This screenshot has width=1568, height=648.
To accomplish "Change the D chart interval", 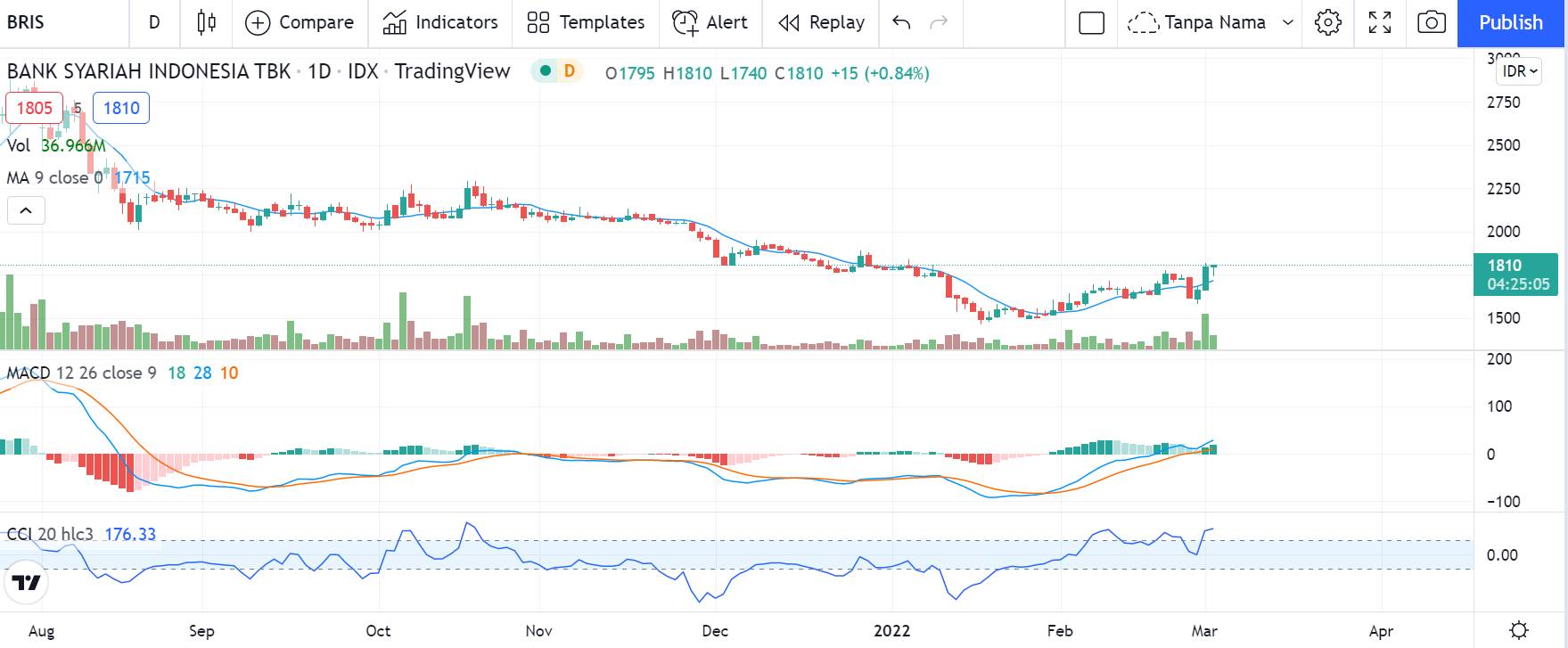I will coord(154,22).
